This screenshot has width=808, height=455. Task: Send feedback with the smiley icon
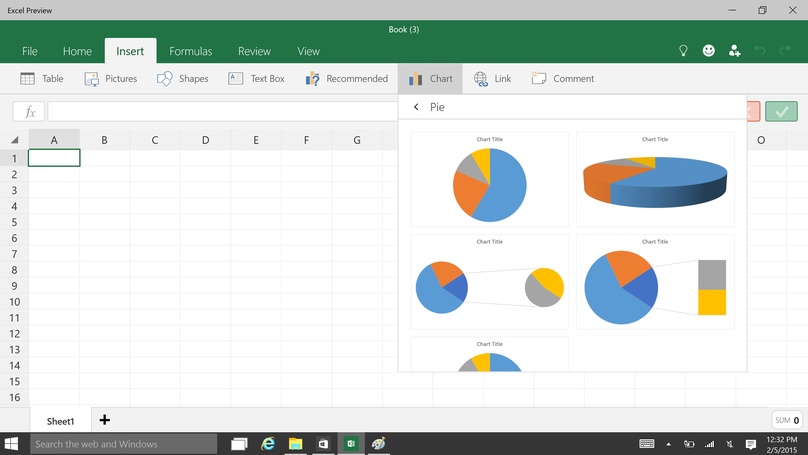tap(709, 50)
